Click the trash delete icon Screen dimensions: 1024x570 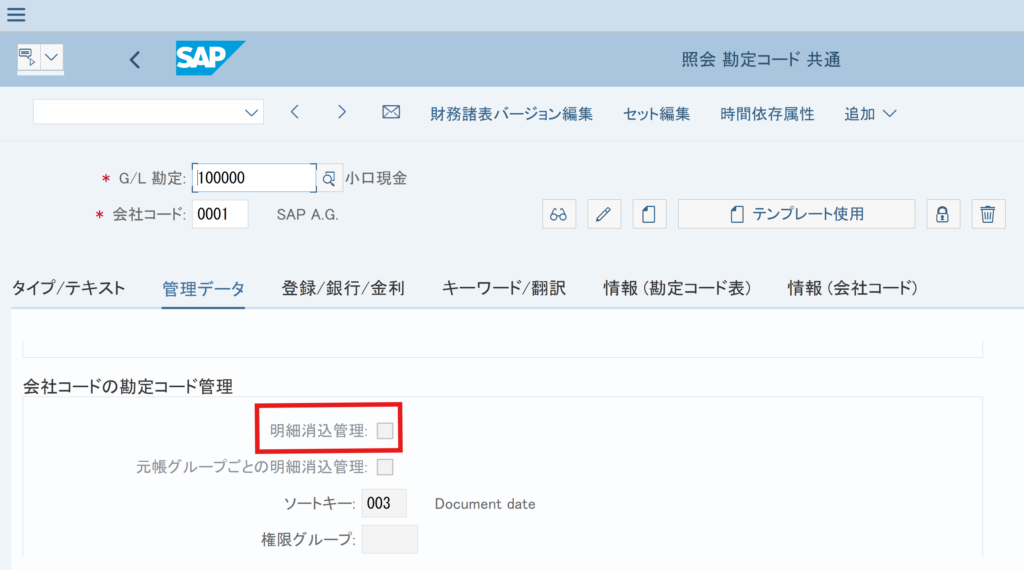tap(987, 214)
